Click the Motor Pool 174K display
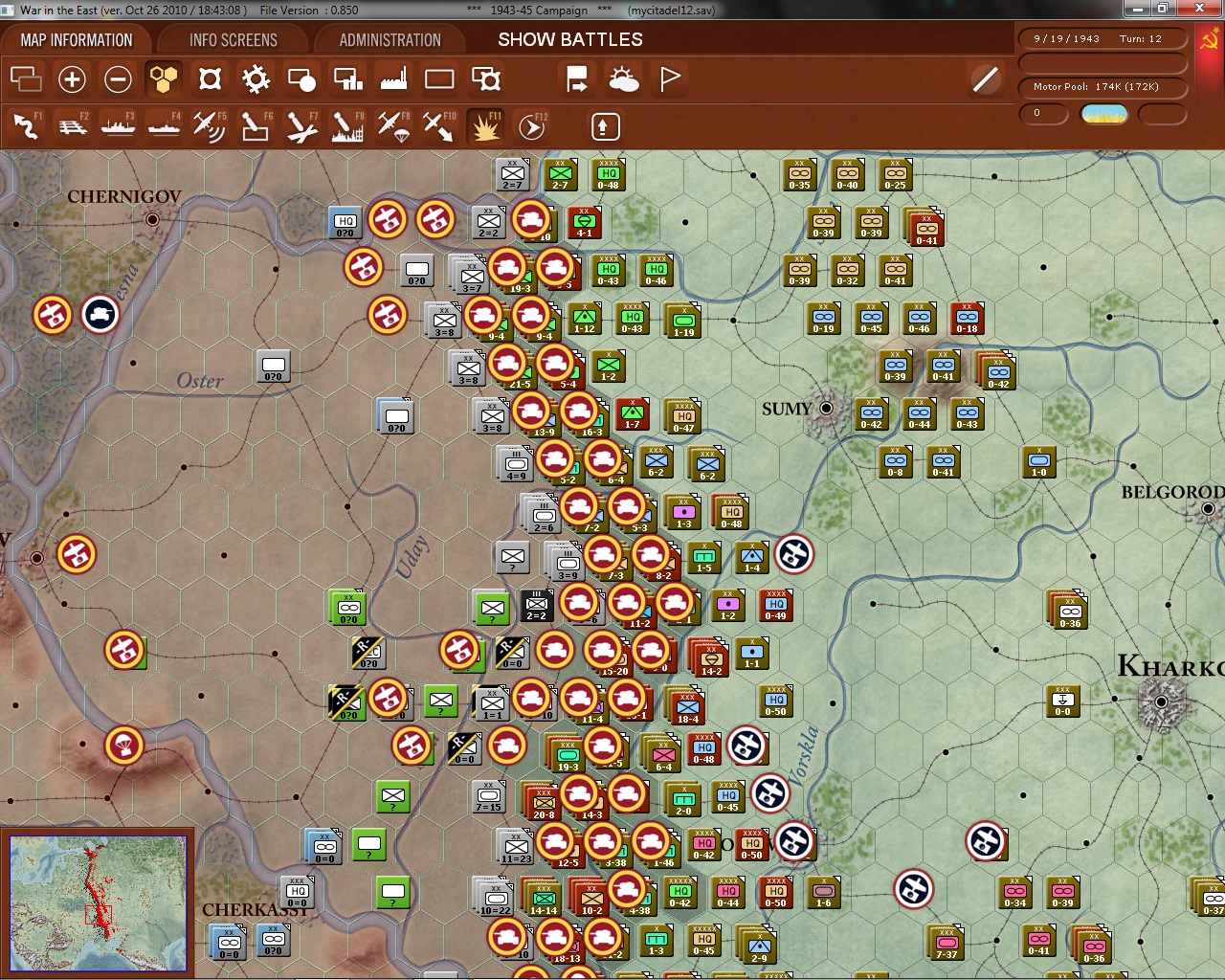The width and height of the screenshot is (1225, 980). 1102,87
